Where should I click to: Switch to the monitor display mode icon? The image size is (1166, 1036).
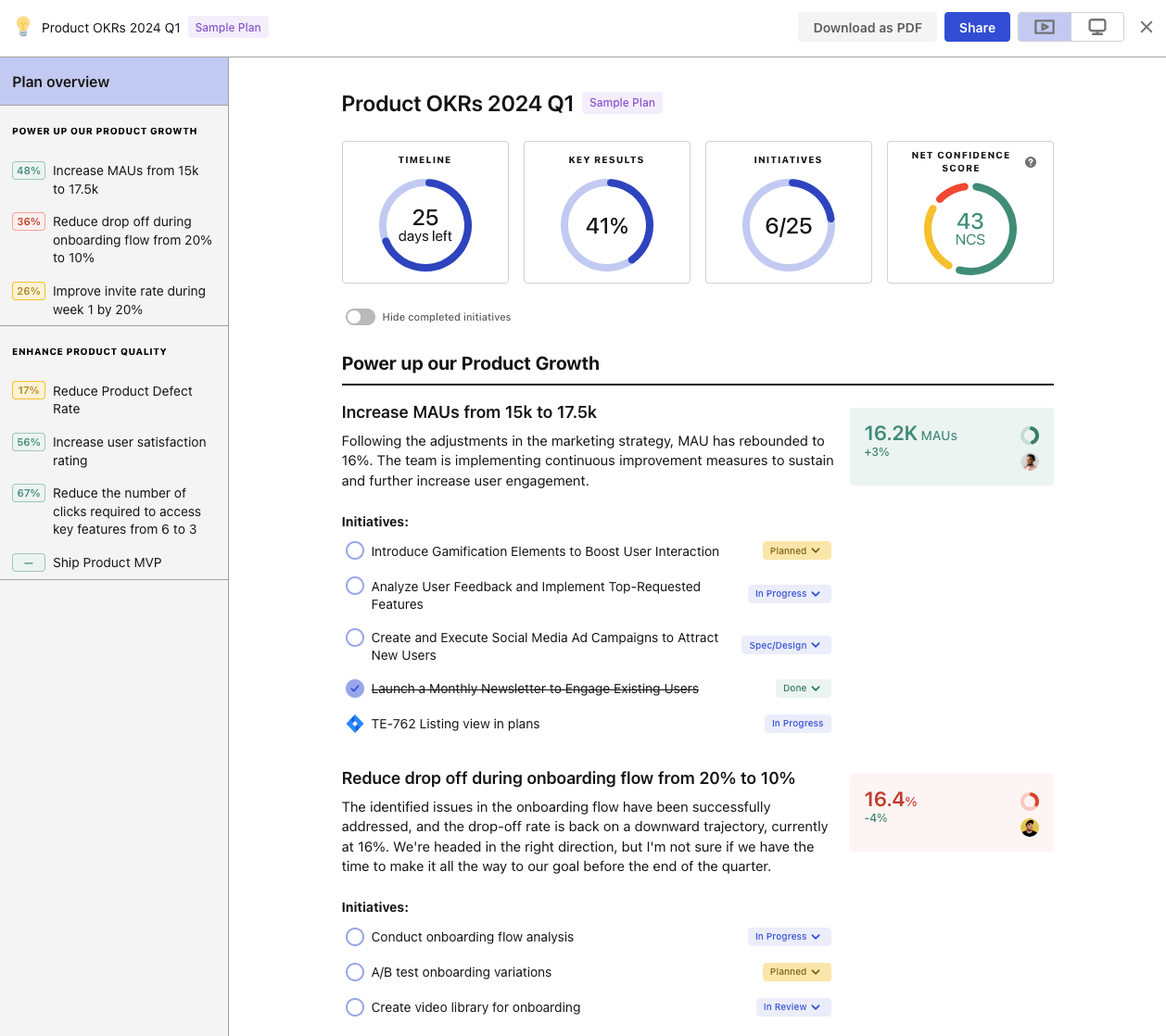tap(1096, 27)
